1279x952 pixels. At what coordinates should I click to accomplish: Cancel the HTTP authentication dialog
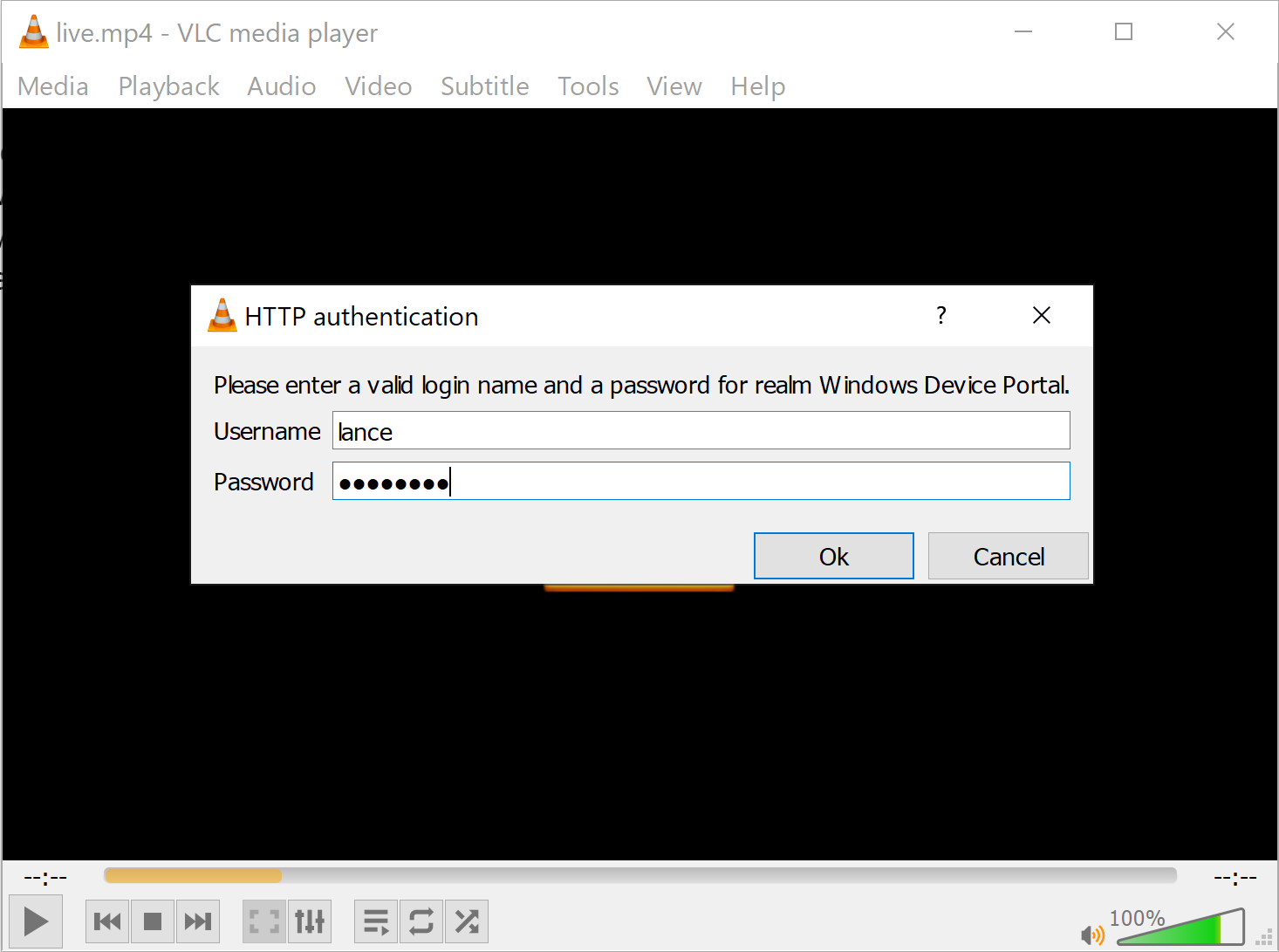click(1009, 556)
